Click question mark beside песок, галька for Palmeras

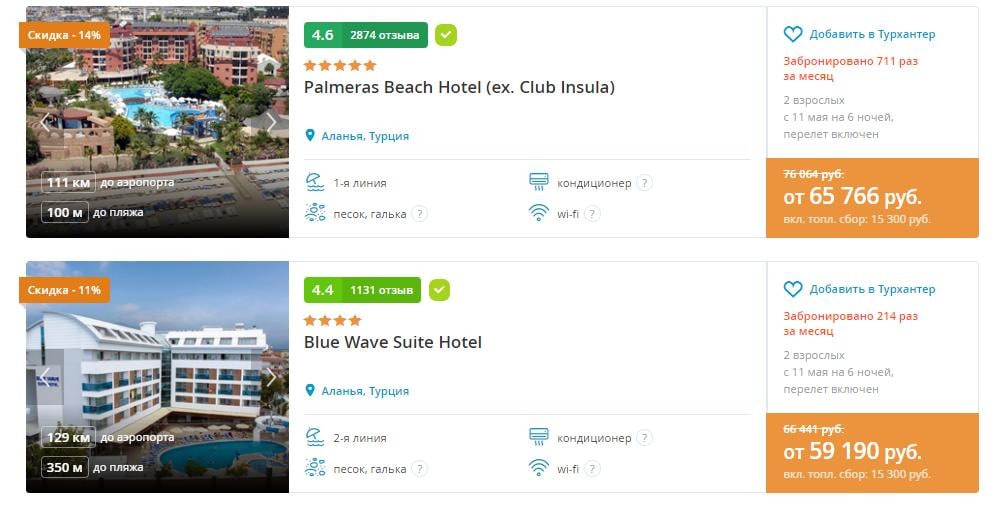coord(419,213)
